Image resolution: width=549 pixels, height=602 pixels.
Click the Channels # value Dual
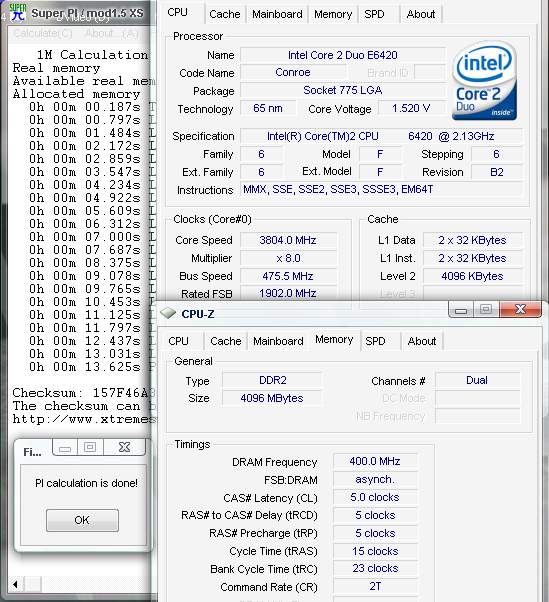(477, 380)
